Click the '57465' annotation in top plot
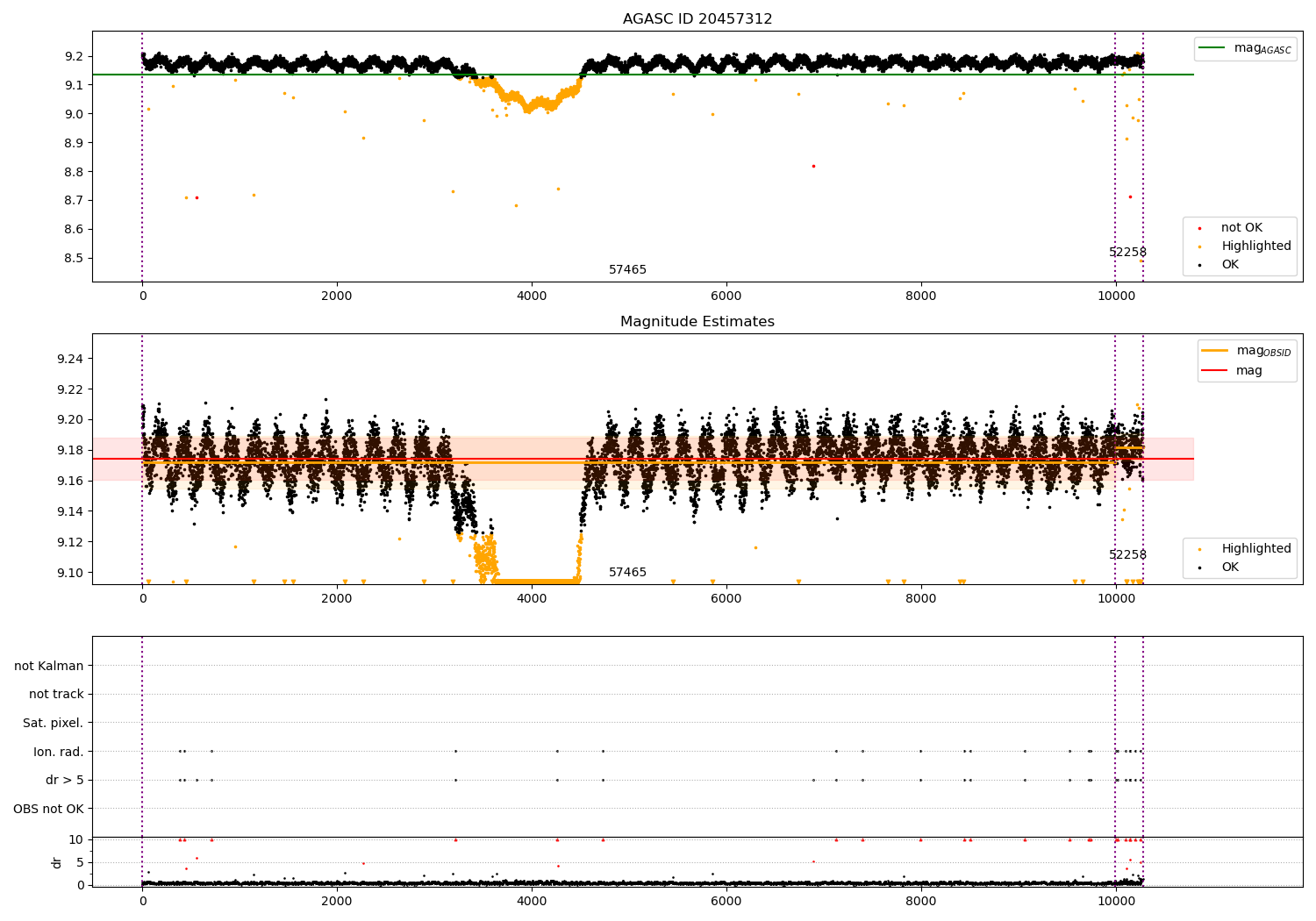This screenshot has width=1316, height=921. [x=628, y=270]
